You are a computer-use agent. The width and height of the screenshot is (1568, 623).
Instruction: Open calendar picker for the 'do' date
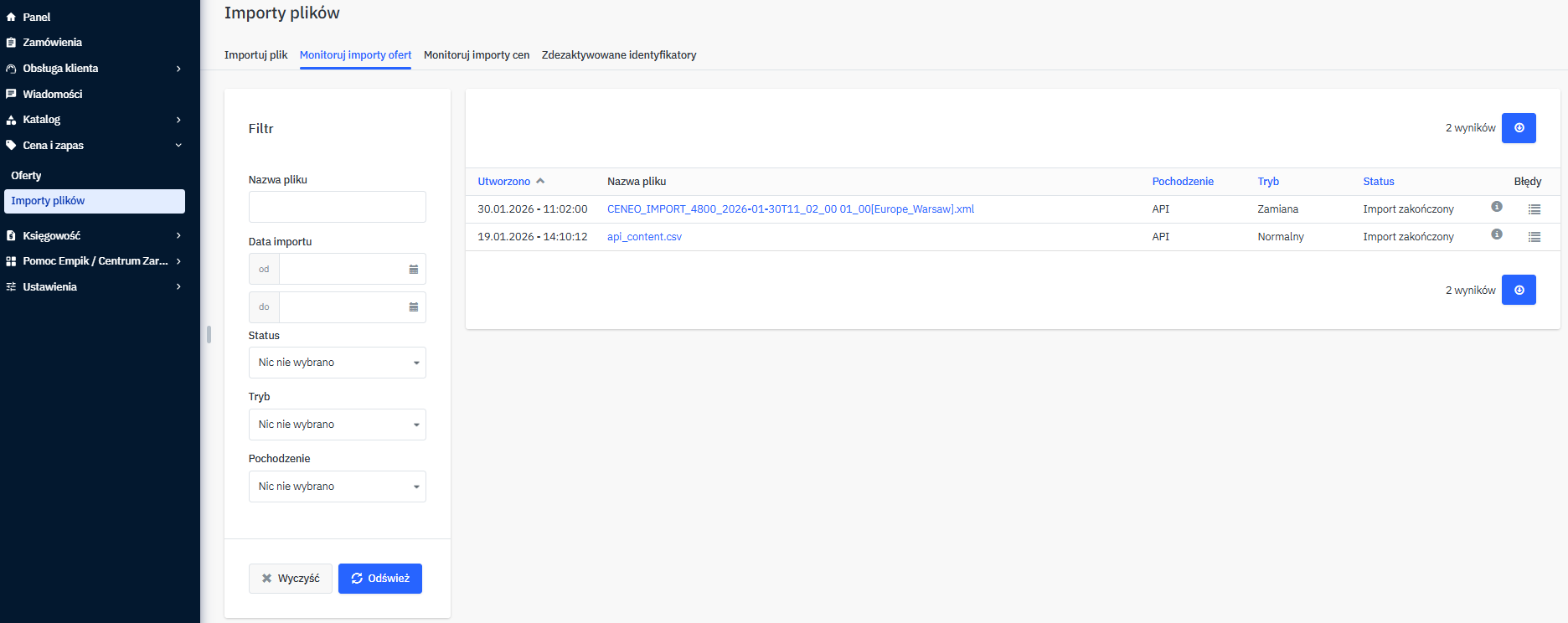(x=413, y=307)
